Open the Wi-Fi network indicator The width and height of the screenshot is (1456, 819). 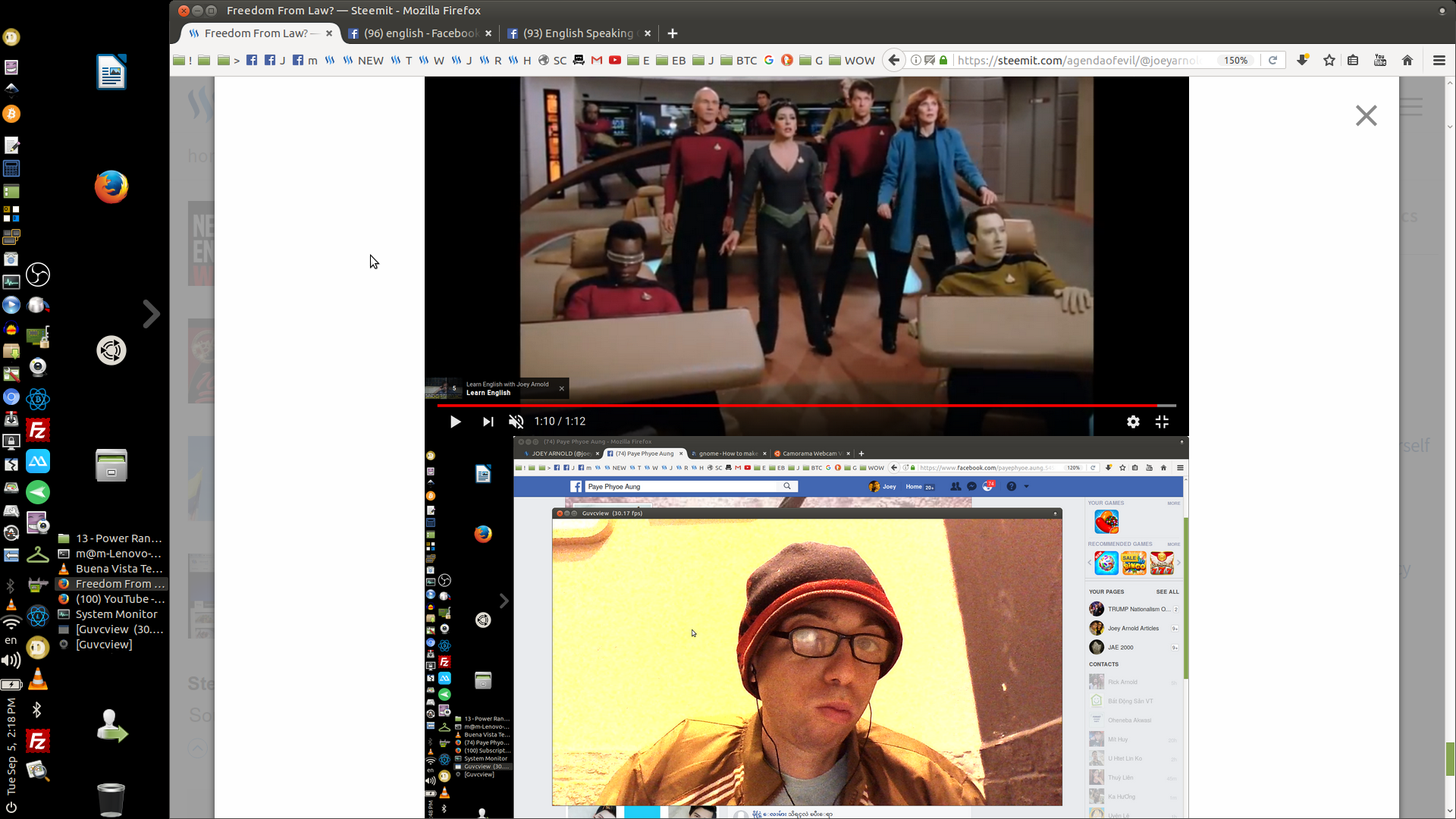(x=11, y=623)
